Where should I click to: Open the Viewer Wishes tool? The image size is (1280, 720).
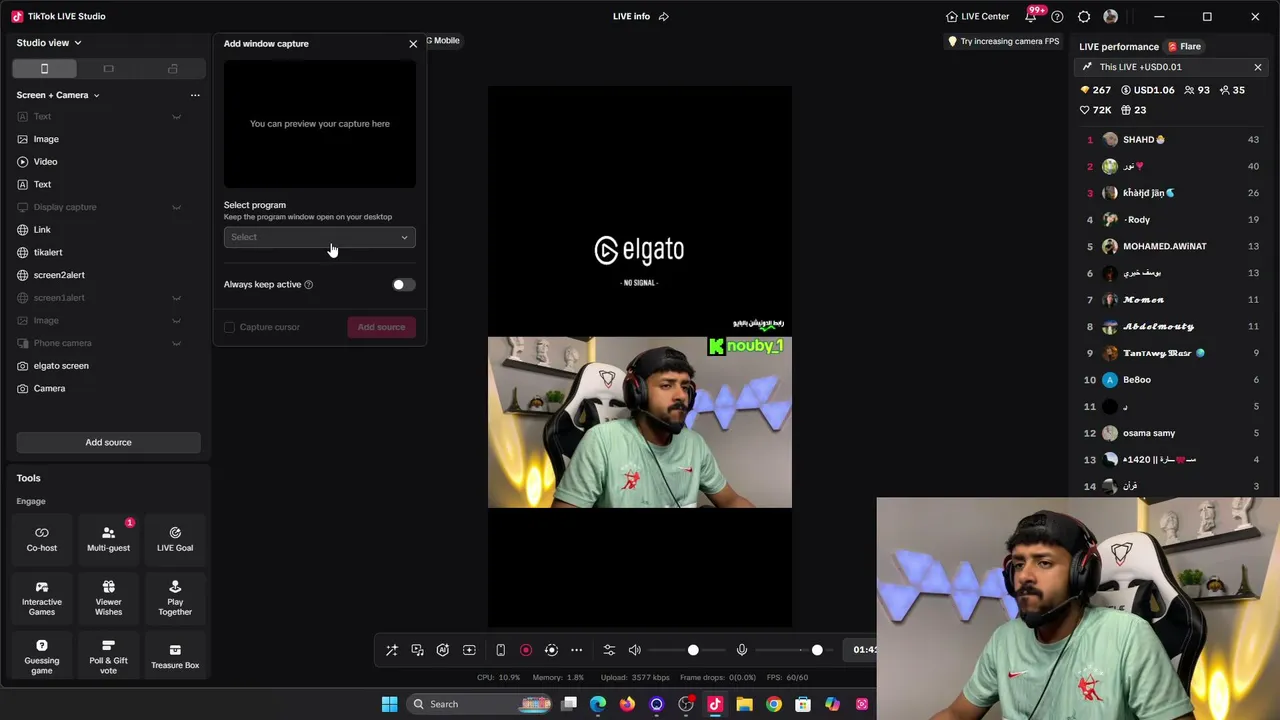108,598
